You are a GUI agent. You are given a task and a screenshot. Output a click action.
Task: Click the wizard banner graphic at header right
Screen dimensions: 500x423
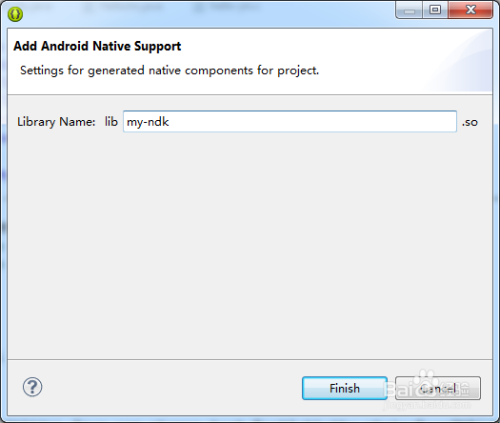coord(460,60)
